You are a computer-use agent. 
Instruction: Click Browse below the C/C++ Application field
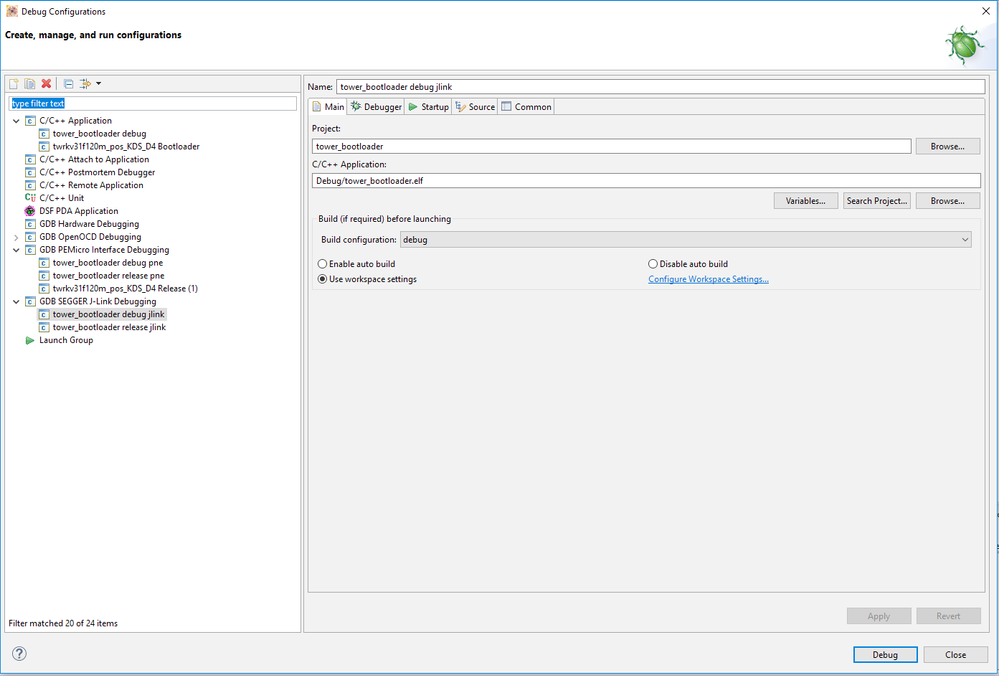[x=947, y=201]
